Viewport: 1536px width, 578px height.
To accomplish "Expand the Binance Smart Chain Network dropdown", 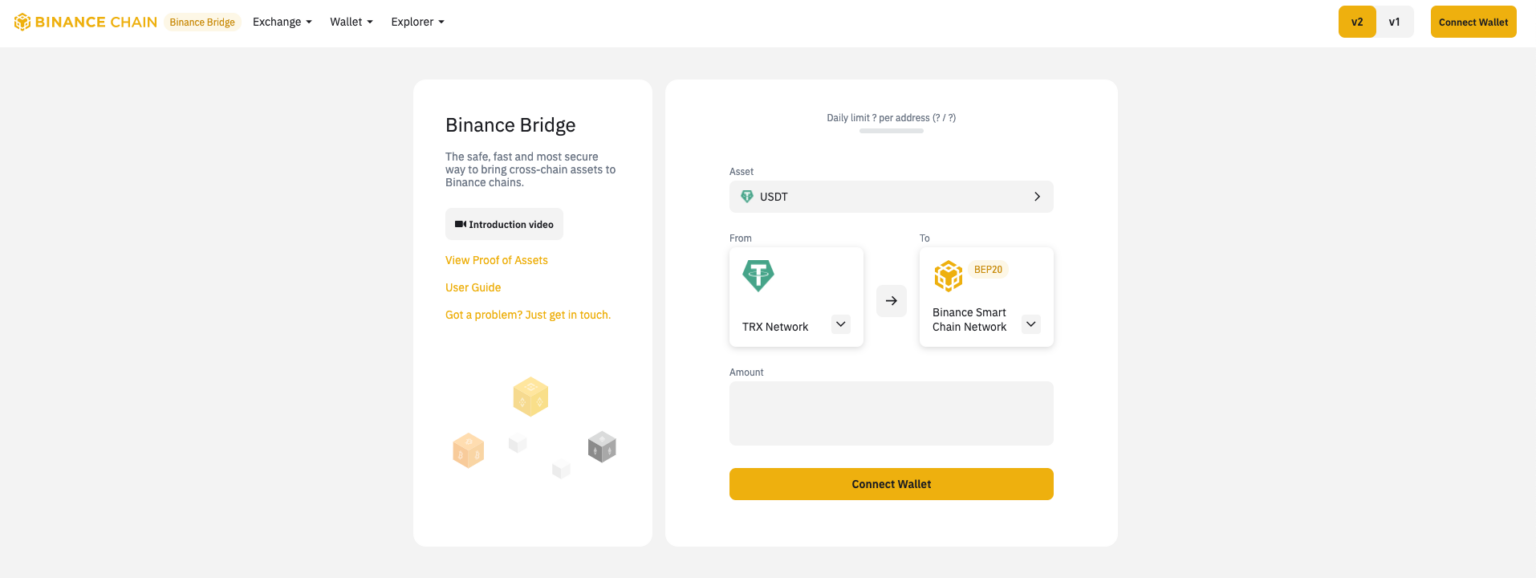I will click(x=1031, y=324).
